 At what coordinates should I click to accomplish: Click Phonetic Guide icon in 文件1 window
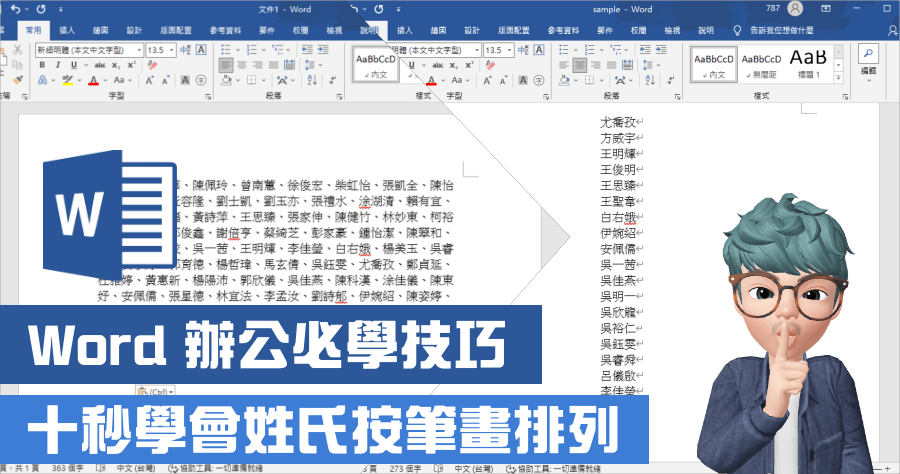185,50
